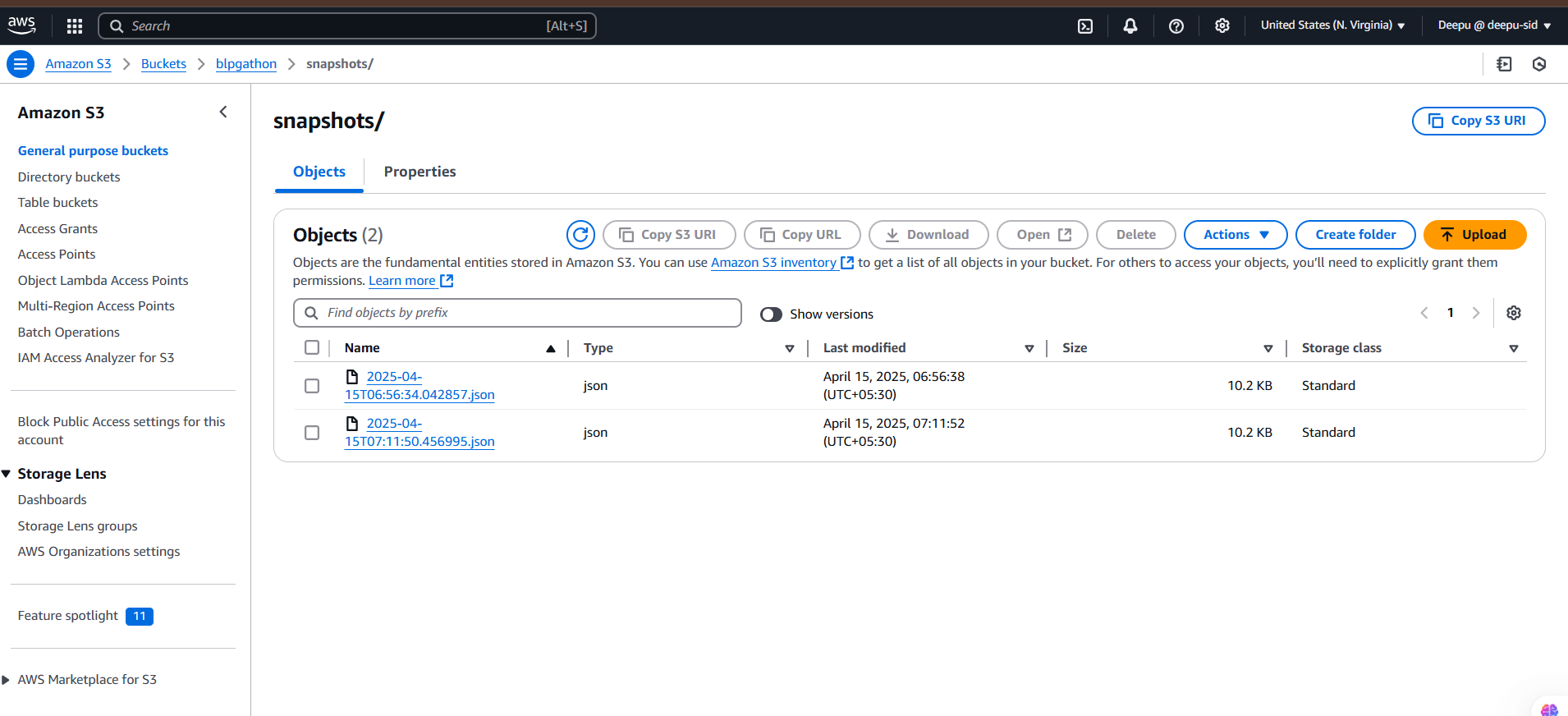The width and height of the screenshot is (1568, 716).
Task: Open Access Points in sidebar
Action: (57, 255)
